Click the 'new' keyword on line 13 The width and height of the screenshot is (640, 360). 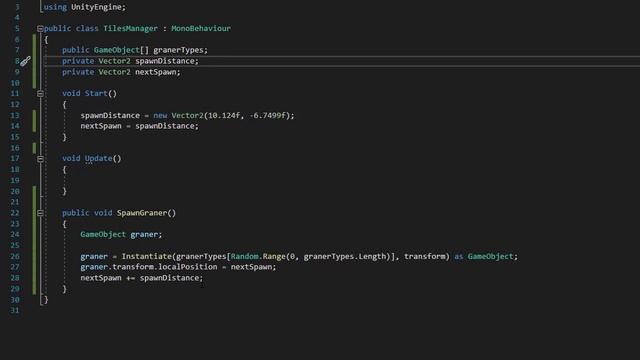[160, 115]
